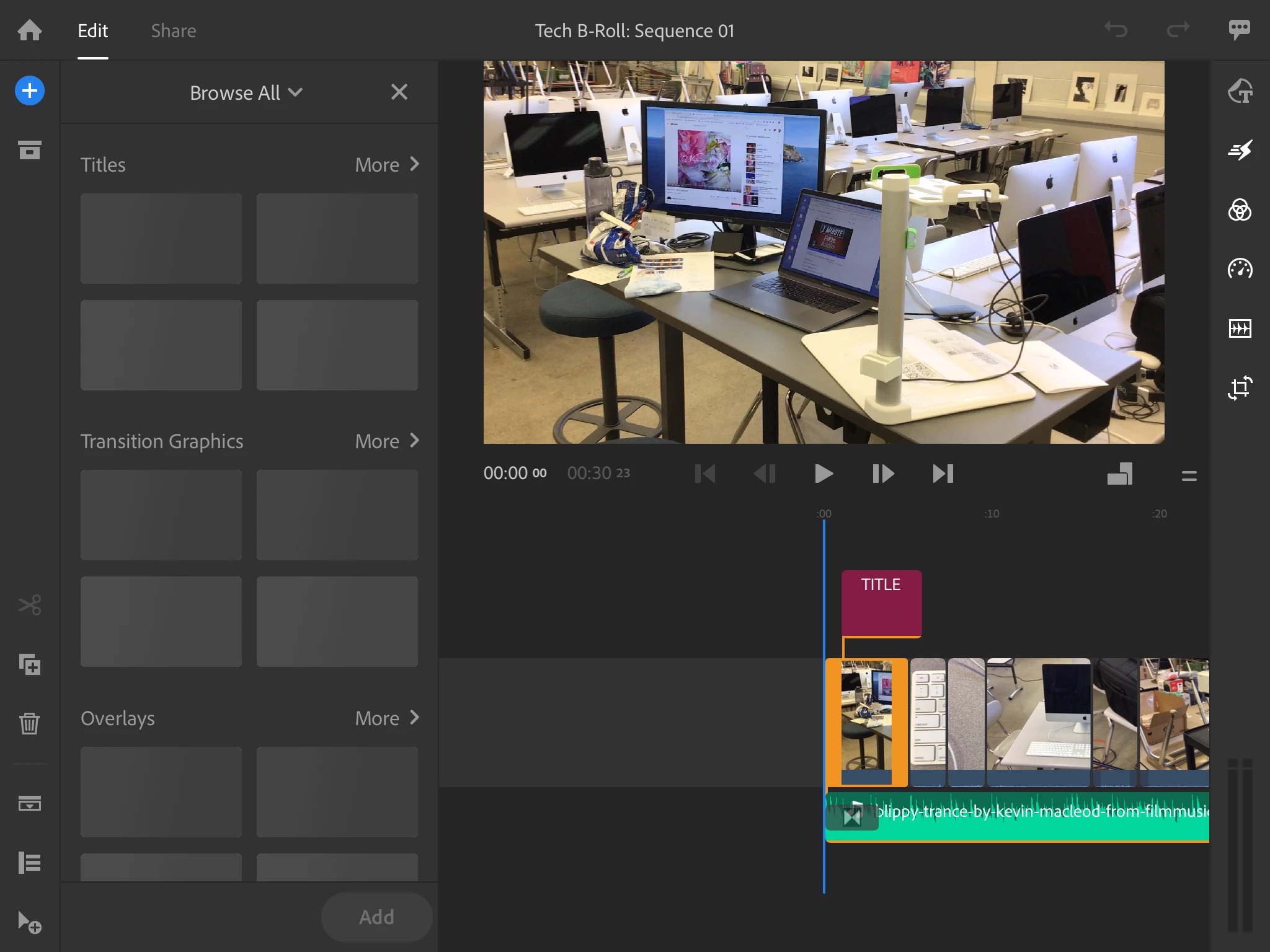1270x952 pixels.
Task: Open the color adjustment icon with three circles
Action: click(x=1240, y=210)
